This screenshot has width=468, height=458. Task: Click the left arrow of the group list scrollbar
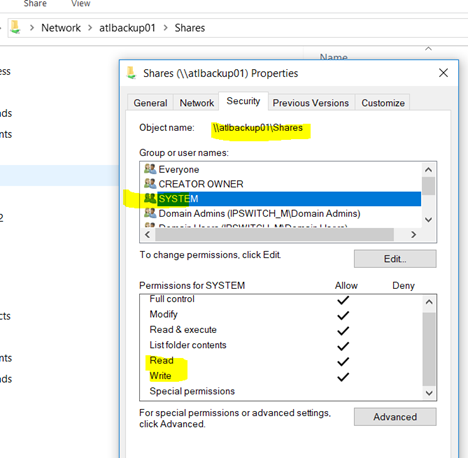[x=148, y=235]
